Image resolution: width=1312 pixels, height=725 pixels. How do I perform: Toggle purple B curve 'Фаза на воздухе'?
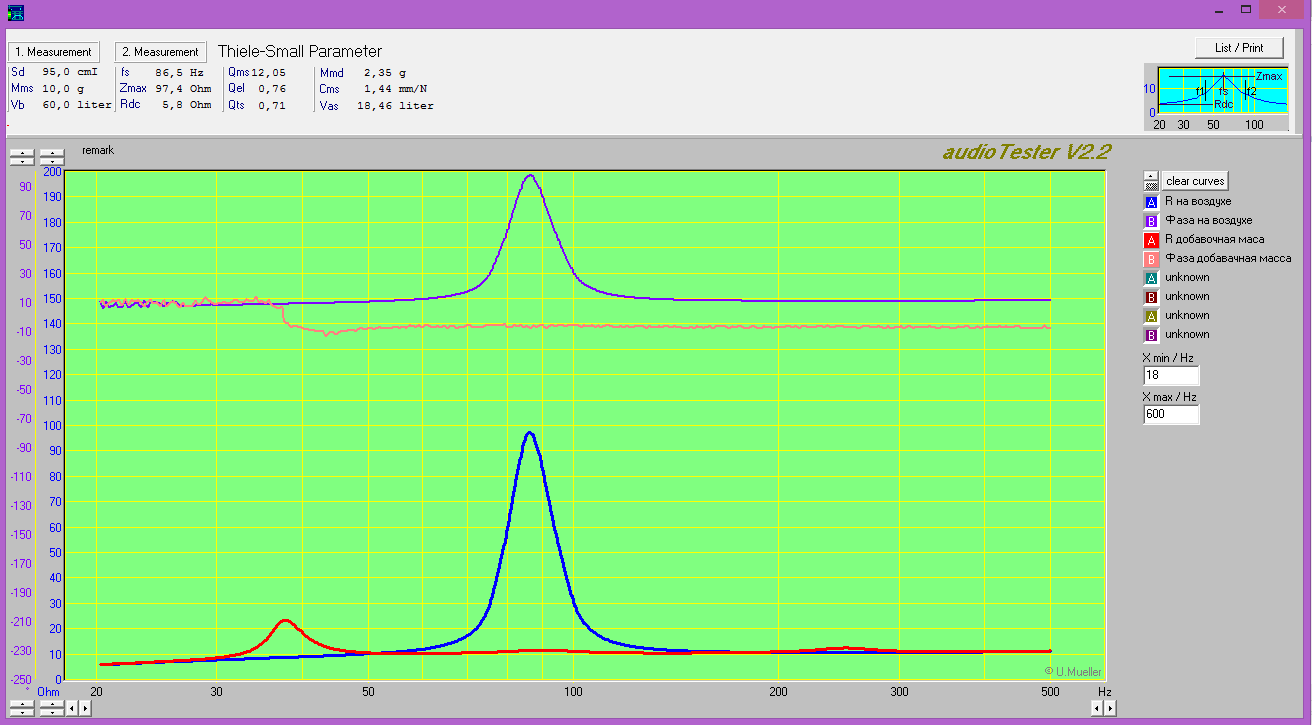point(1150,221)
